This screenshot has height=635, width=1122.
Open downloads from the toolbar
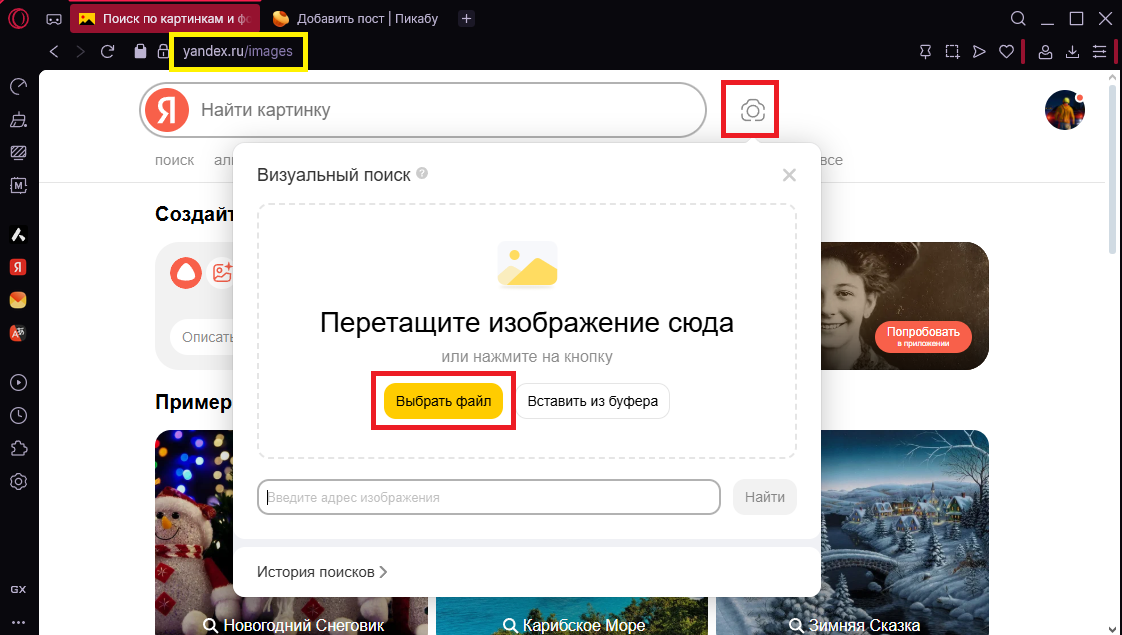tap(1073, 51)
